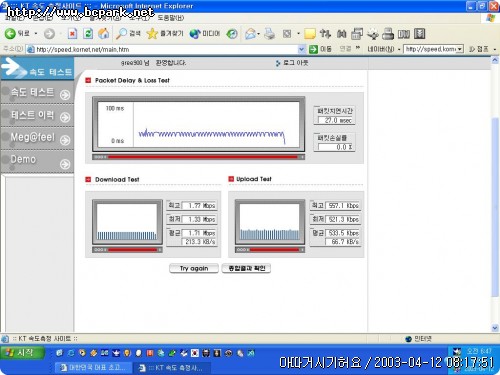Open Favorites star in toolbar
The width and height of the screenshot is (500, 375).
click(x=165, y=33)
